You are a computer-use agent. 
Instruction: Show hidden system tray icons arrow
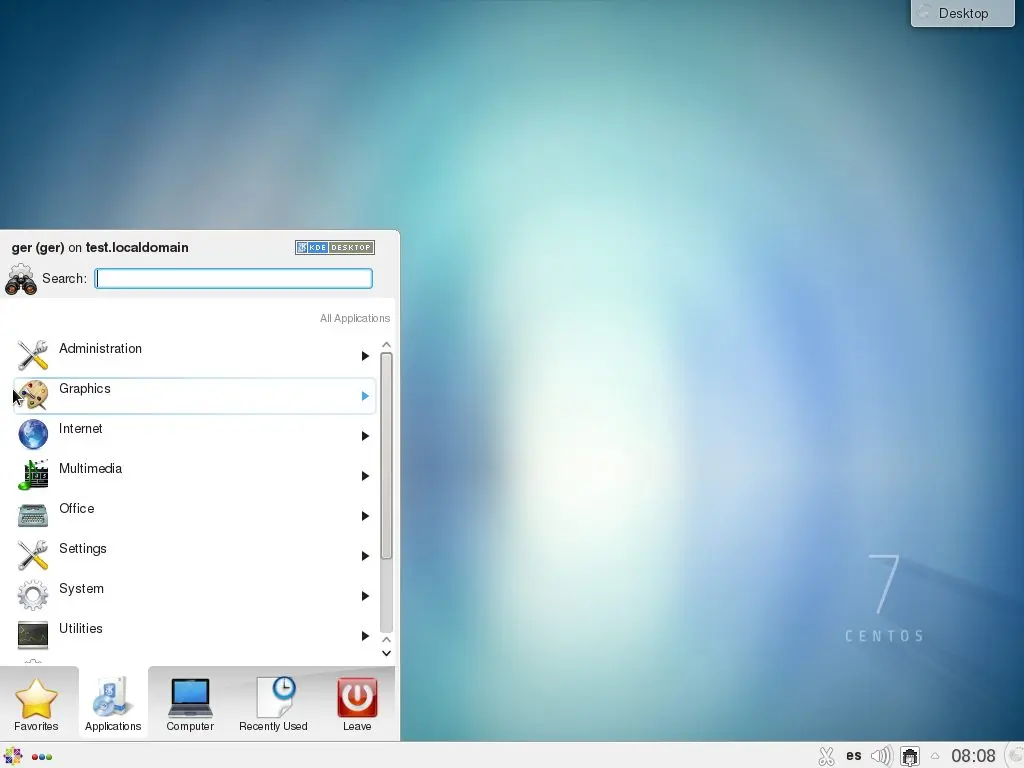(935, 756)
